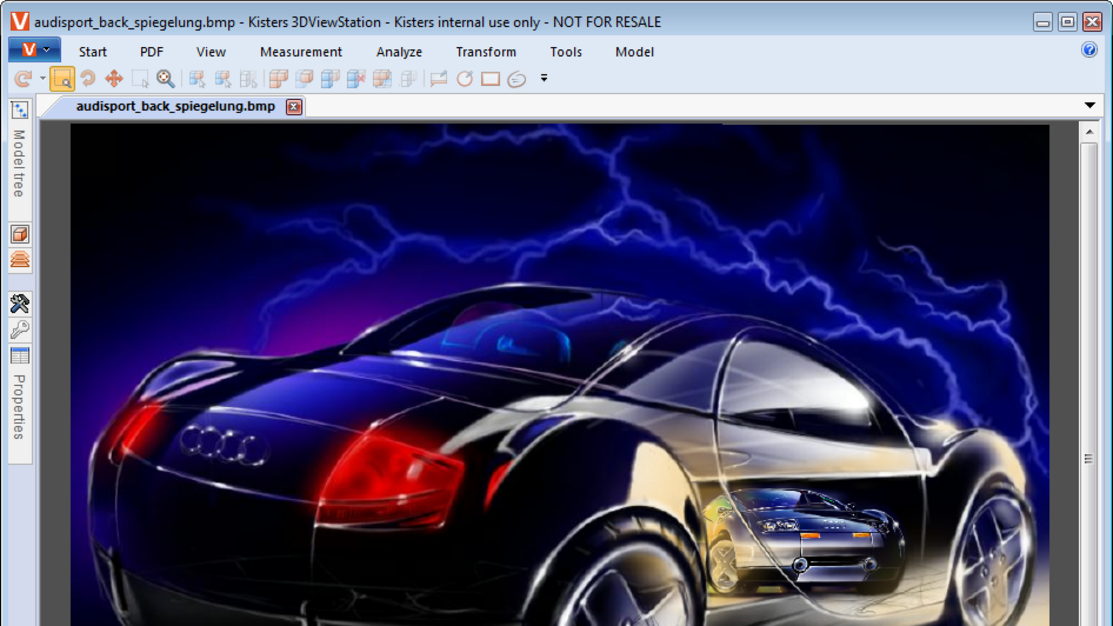Maximize the 3DViewStation window

coord(1068,22)
